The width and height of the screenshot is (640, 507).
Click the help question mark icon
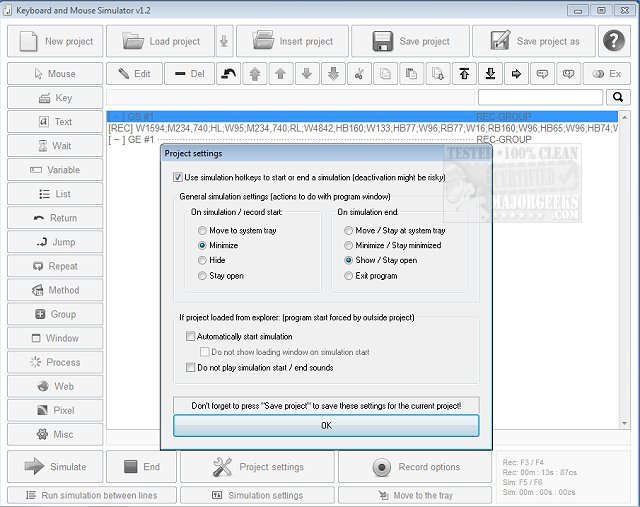click(x=612, y=42)
